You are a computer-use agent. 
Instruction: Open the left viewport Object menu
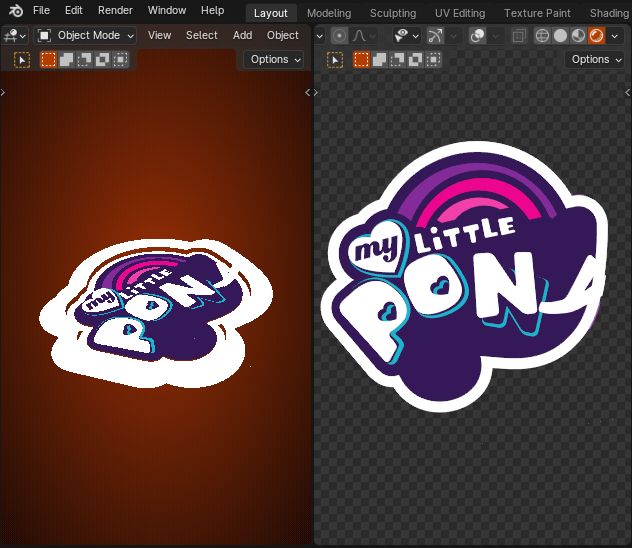click(283, 35)
